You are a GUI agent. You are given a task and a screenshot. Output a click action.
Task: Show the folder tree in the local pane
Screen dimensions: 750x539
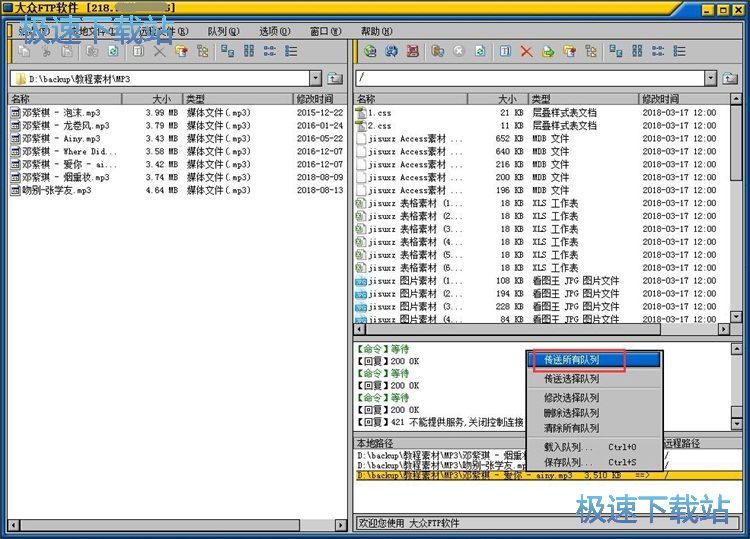pyautogui.click(x=203, y=51)
